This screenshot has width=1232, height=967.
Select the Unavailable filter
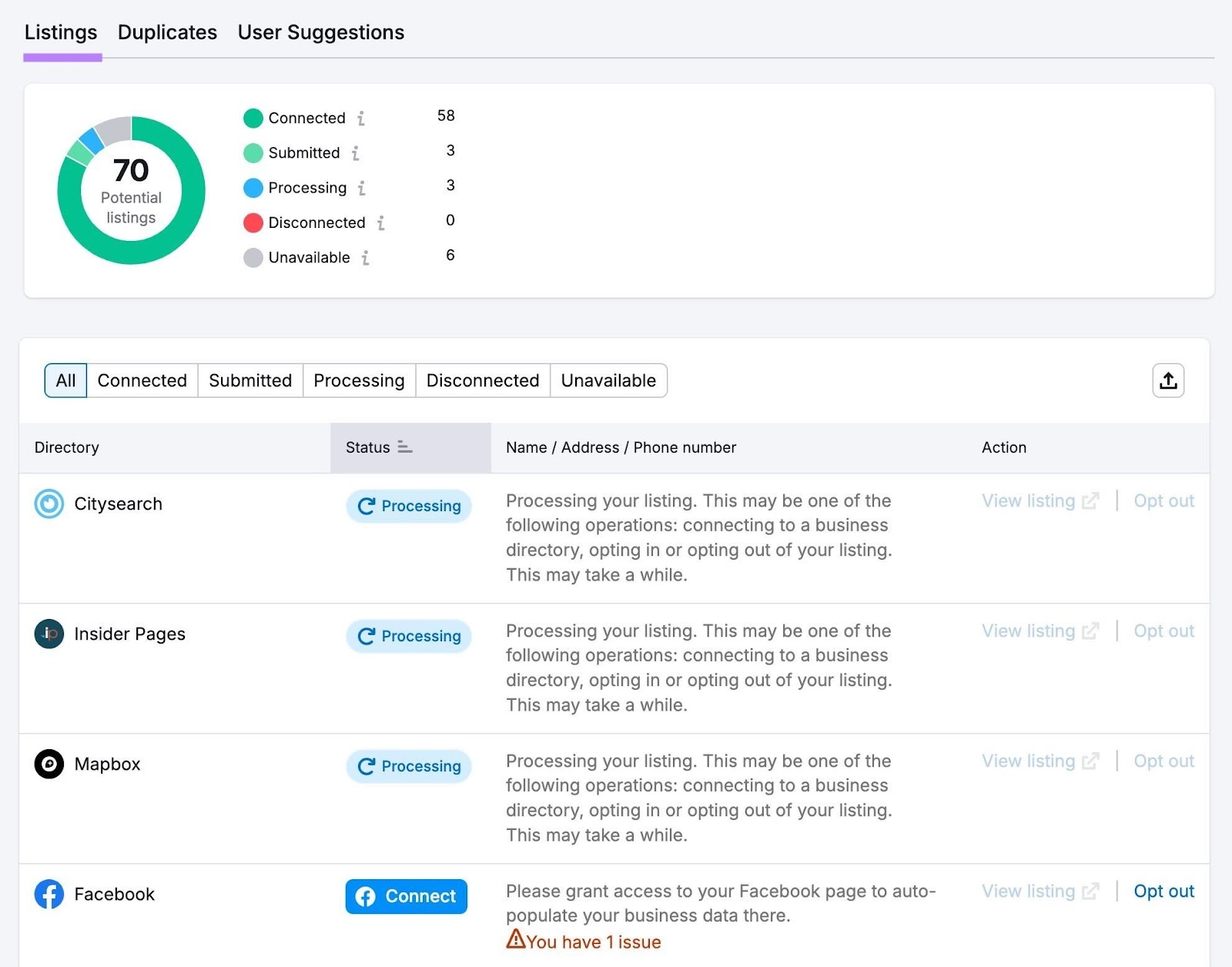[x=608, y=380]
